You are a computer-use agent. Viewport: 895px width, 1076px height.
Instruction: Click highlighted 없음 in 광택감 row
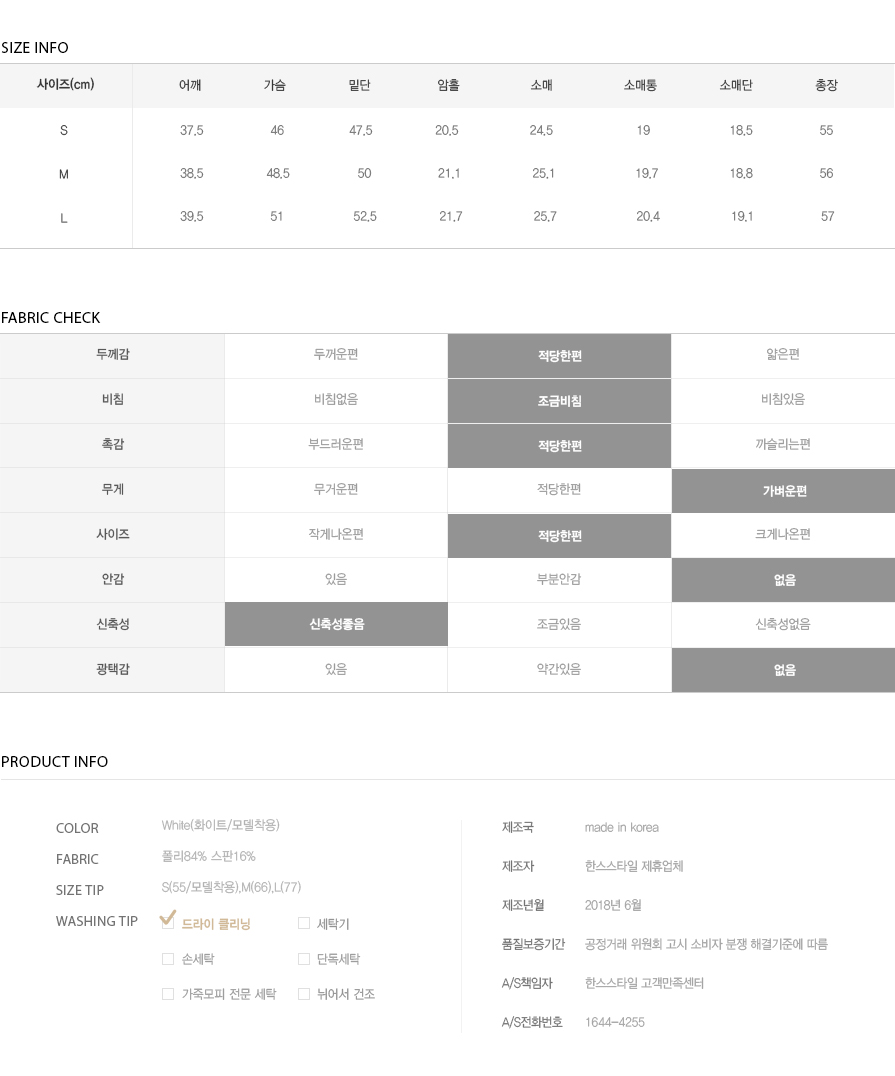coord(784,670)
